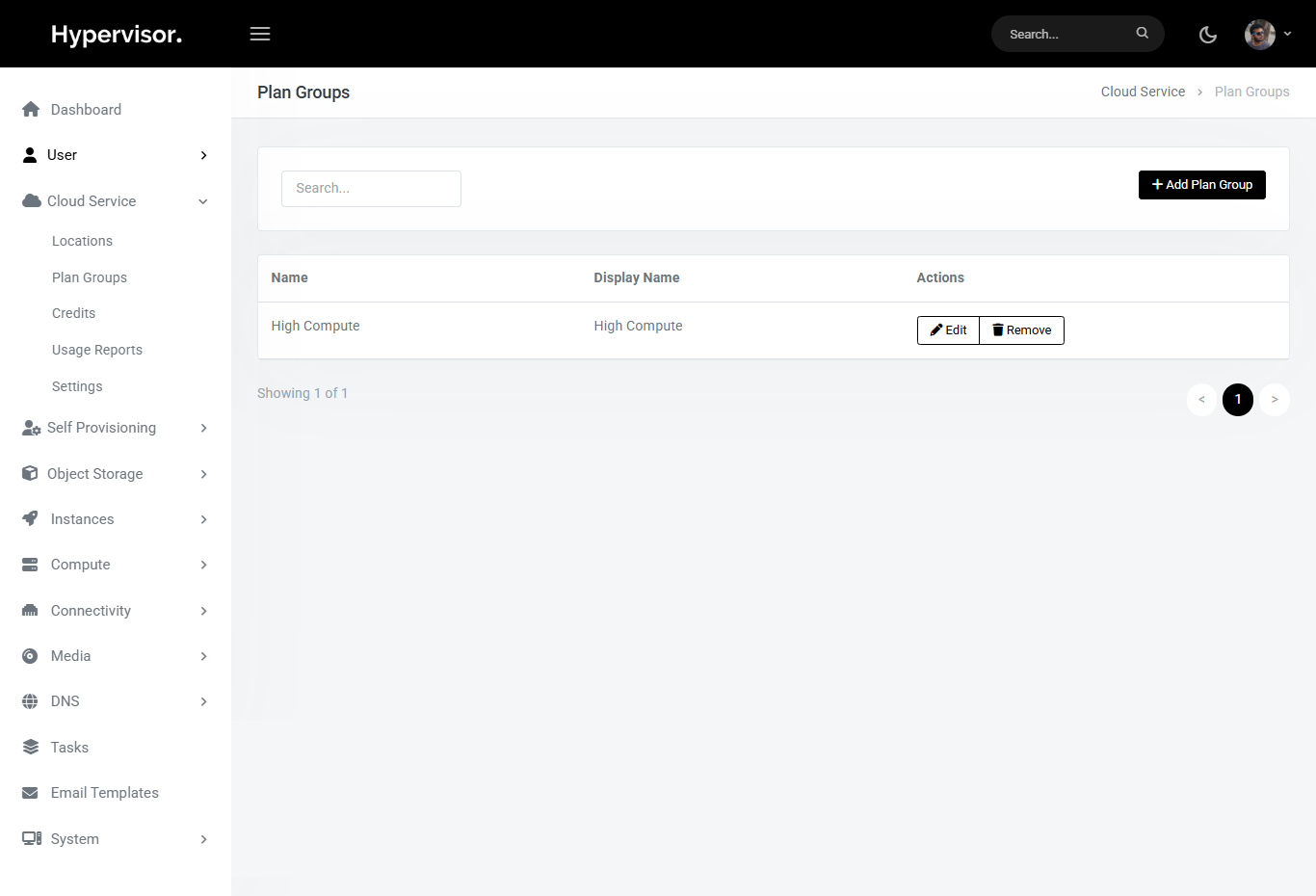Open Usage Reports submenu item
Screen dimensions: 1316x896
coord(96,350)
